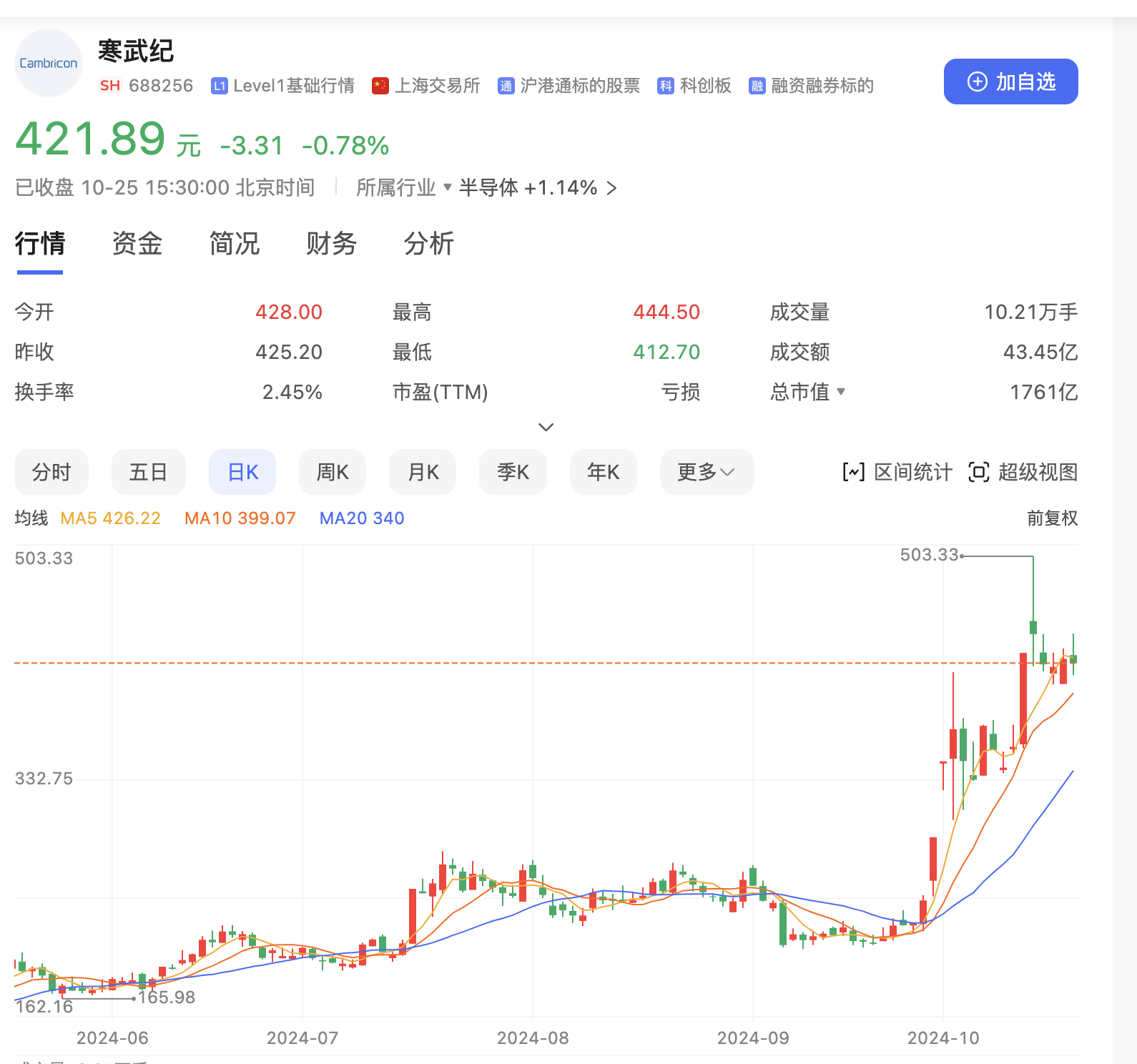Select the 周K chart period
Screen dimensions: 1137x1064
coord(333,472)
